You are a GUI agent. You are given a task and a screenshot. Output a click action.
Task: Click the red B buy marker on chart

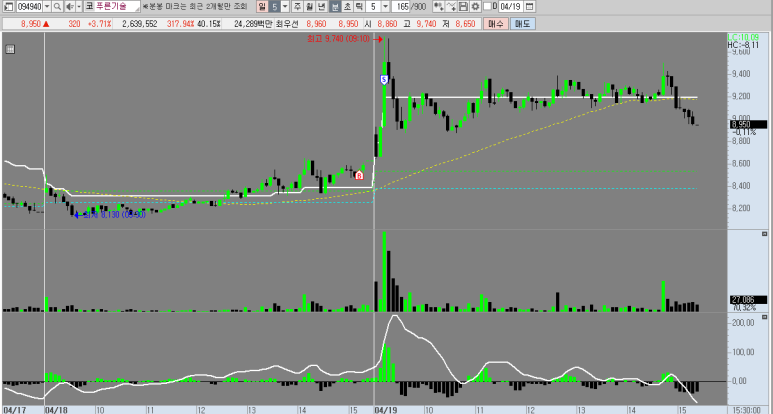(359, 175)
